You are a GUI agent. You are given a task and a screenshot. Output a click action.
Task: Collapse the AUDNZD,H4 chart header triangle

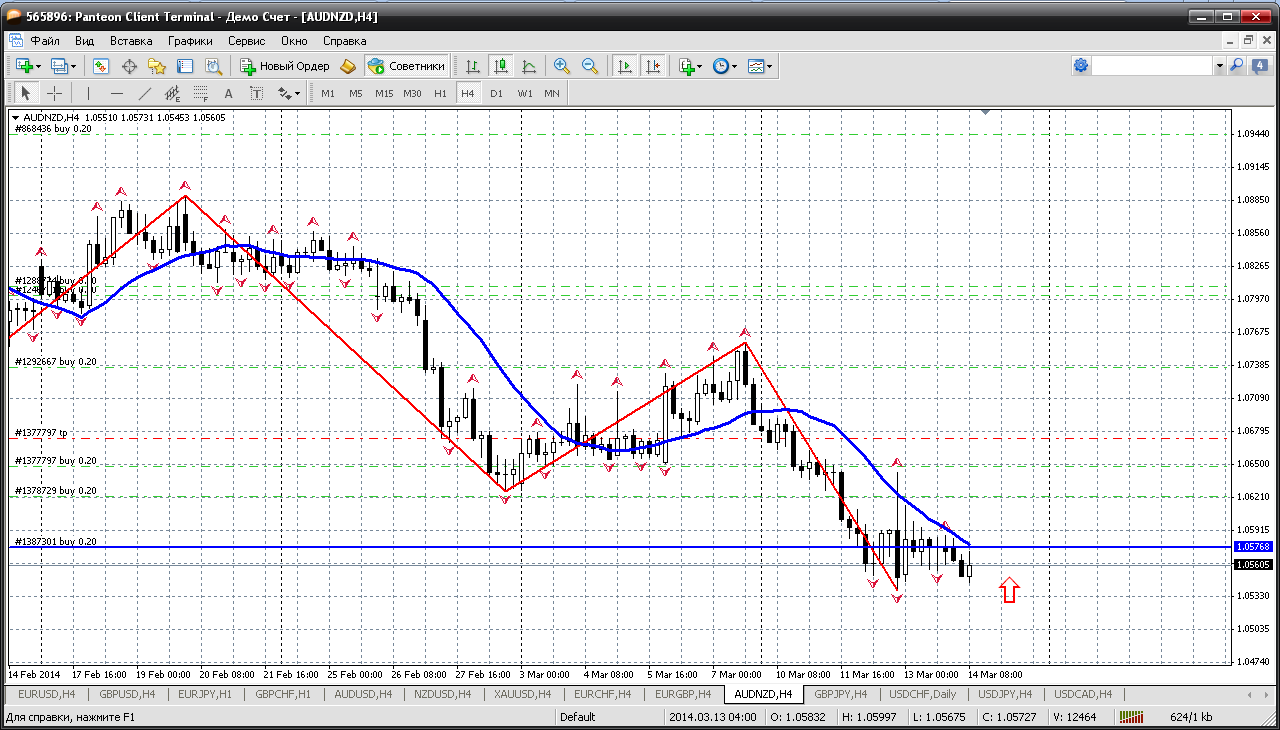pos(15,117)
